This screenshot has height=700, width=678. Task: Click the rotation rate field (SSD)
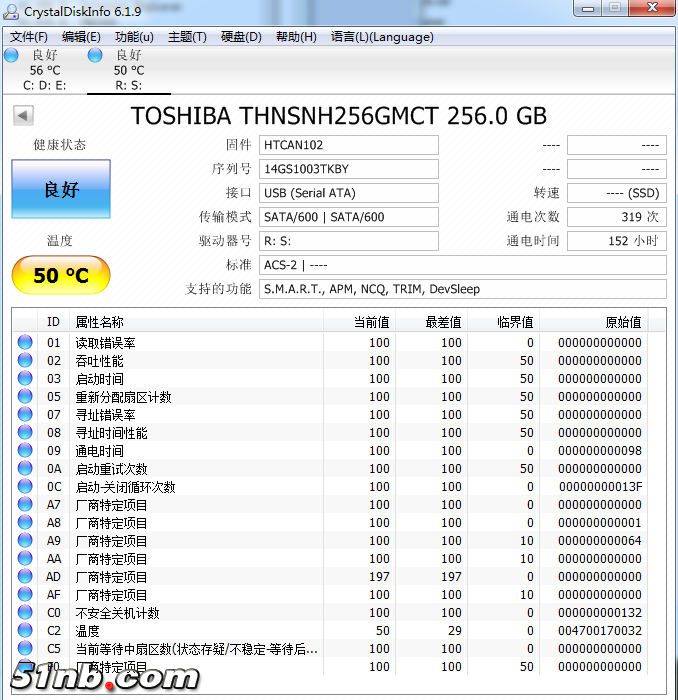coord(617,193)
